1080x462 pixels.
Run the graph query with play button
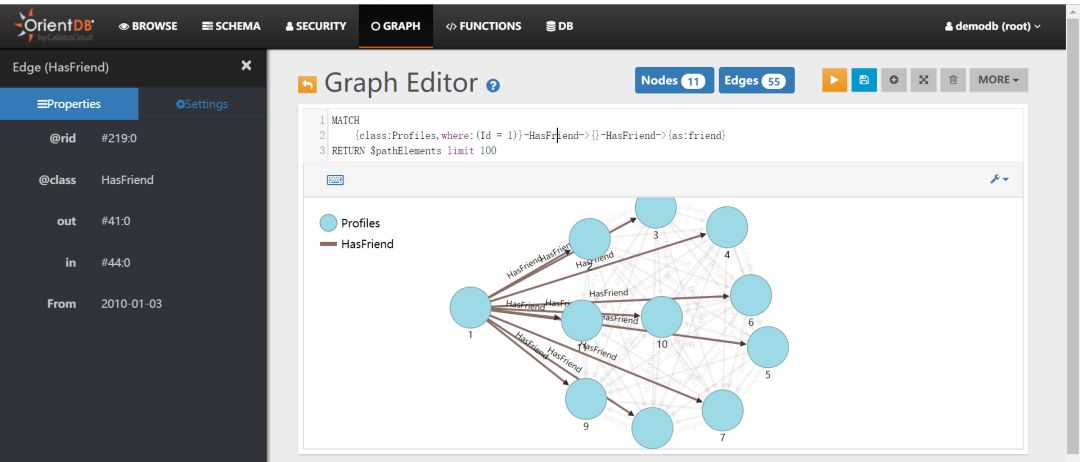834,80
